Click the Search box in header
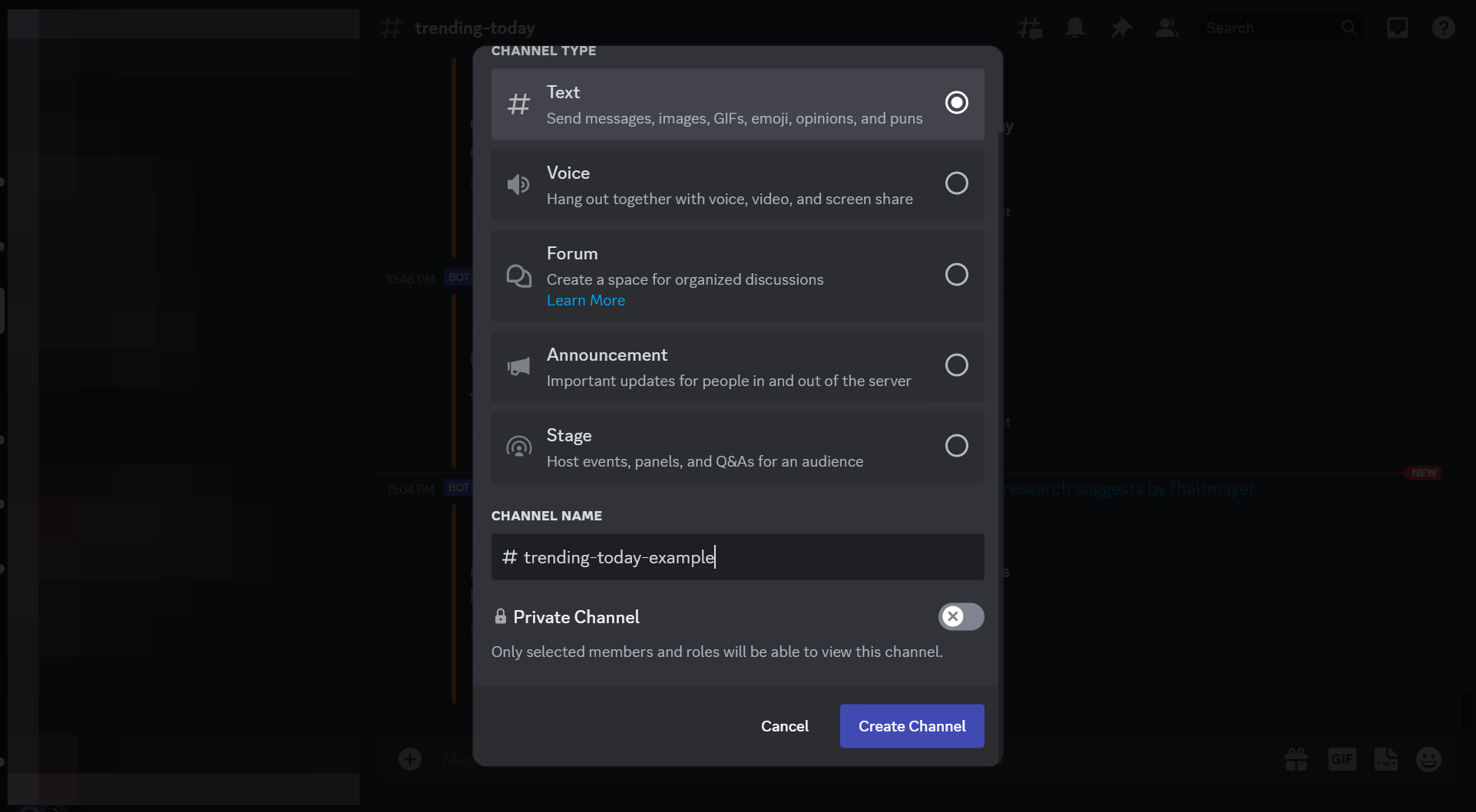This screenshot has width=1476, height=812. coord(1282,28)
